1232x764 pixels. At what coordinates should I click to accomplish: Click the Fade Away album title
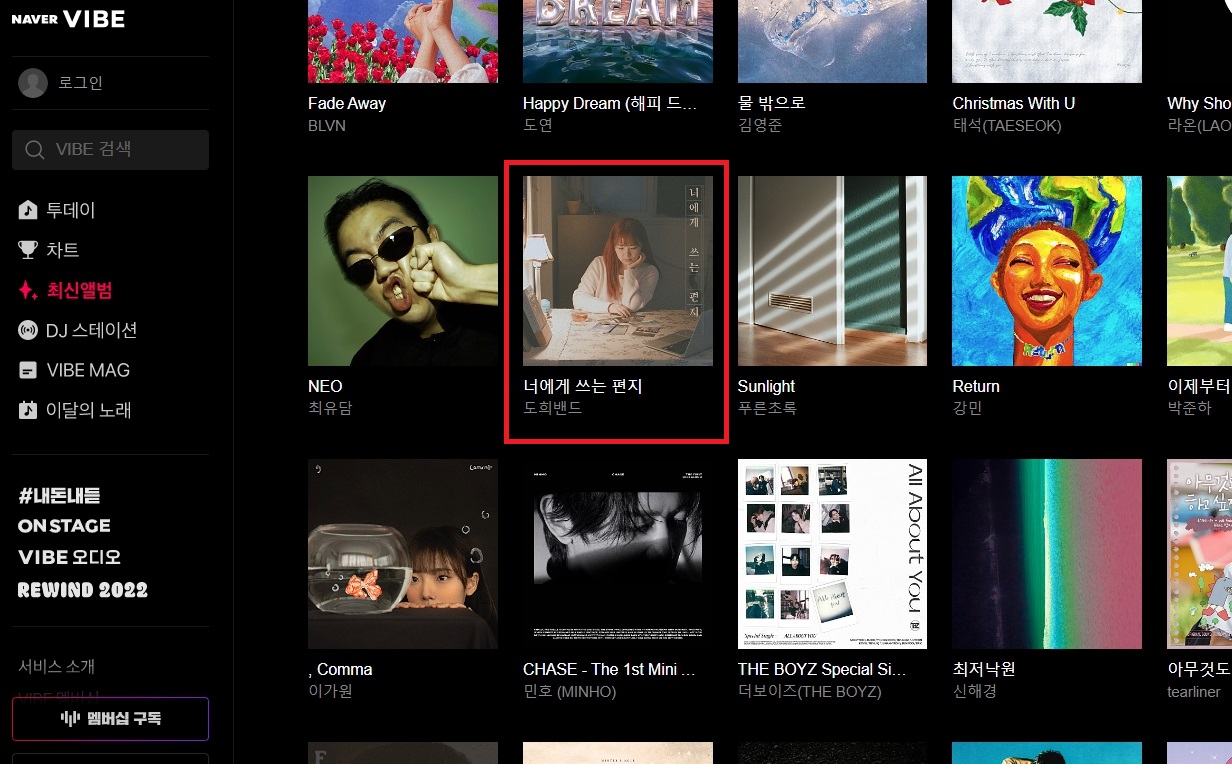pos(347,103)
